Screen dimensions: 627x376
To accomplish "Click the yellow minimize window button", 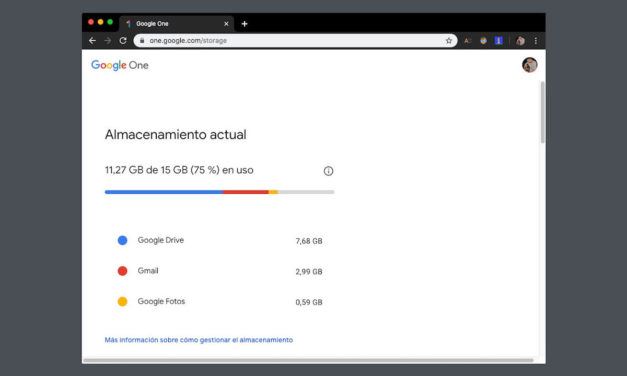I will pos(100,22).
